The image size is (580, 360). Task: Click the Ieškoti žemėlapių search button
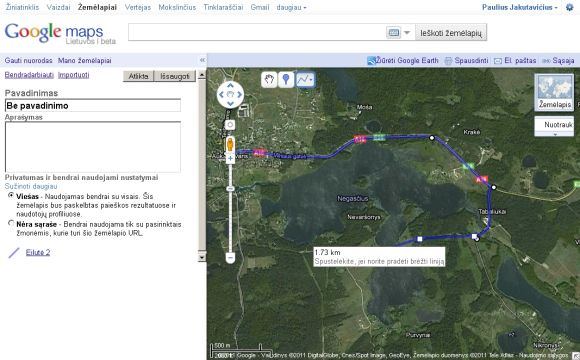click(x=451, y=33)
